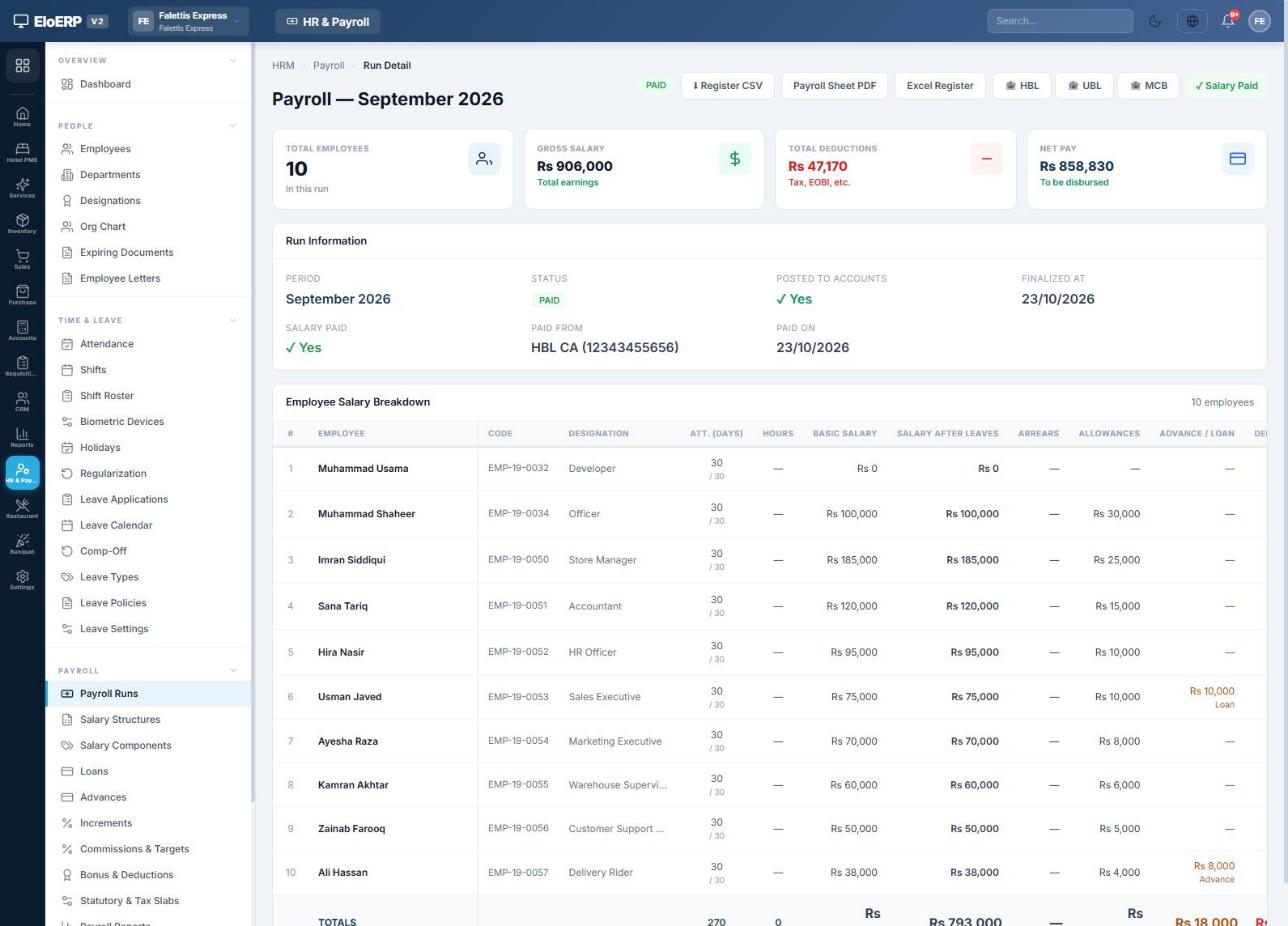Open the Purchase module
This screenshot has width=1288, height=926.
pos(22,295)
